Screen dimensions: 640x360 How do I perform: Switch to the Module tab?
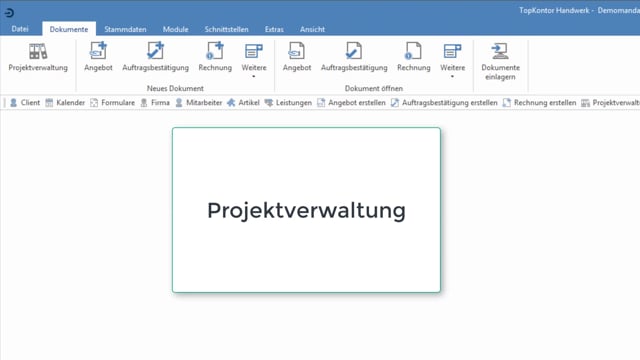pyautogui.click(x=176, y=29)
